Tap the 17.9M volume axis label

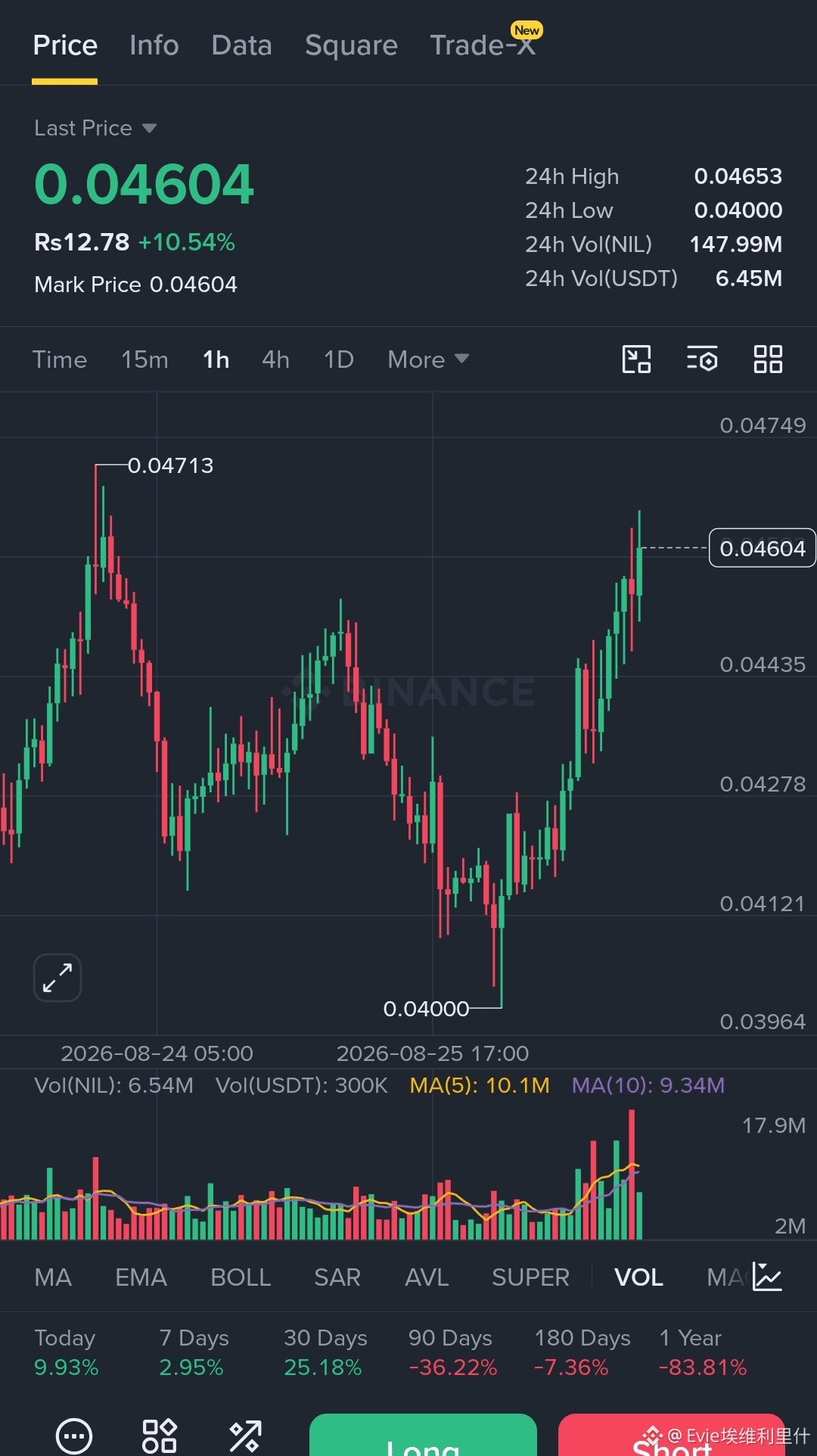point(773,1125)
